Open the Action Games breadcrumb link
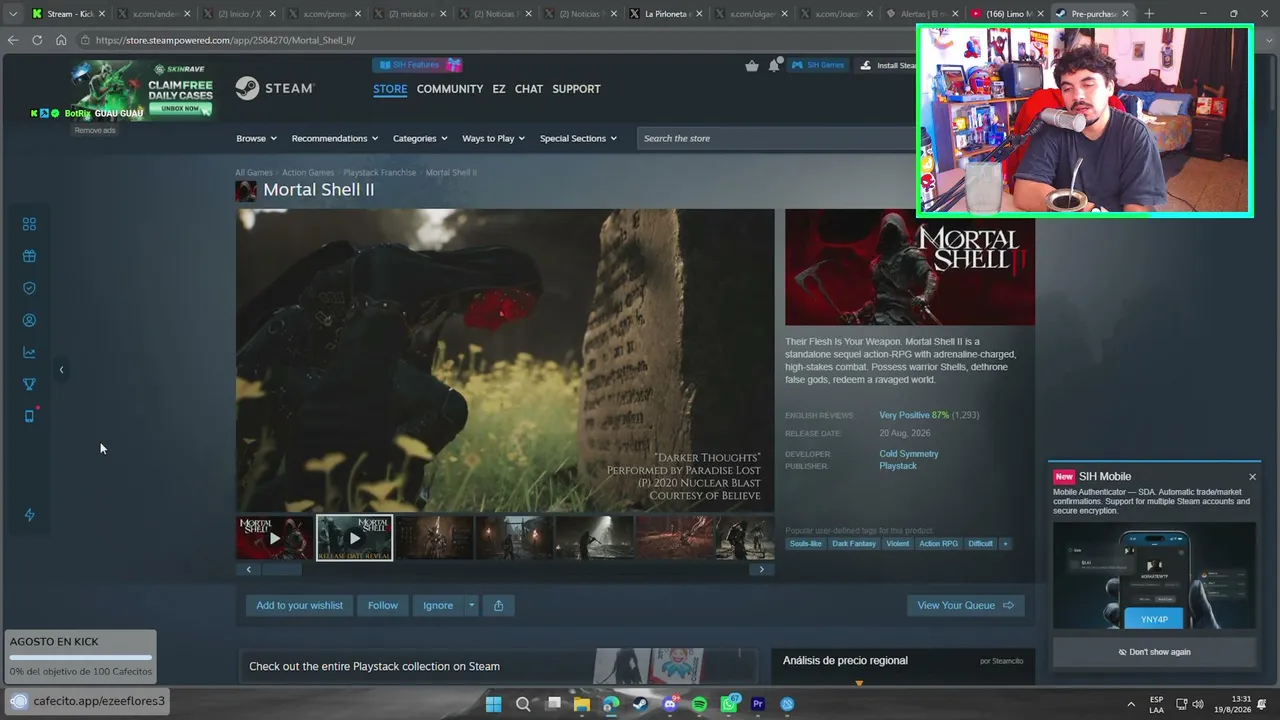 coord(308,173)
